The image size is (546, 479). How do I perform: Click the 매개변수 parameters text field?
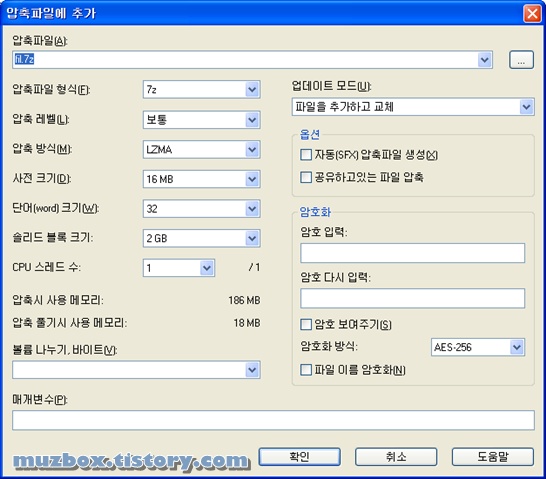pyautogui.click(x=273, y=420)
